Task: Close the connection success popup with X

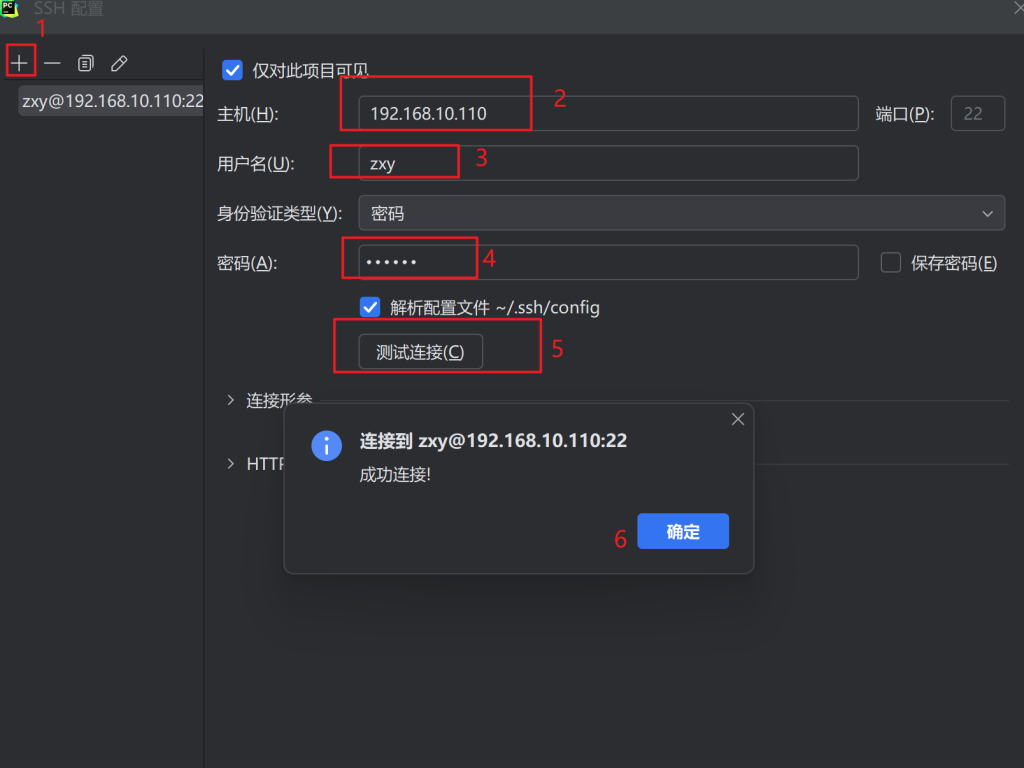Action: pyautogui.click(x=738, y=419)
